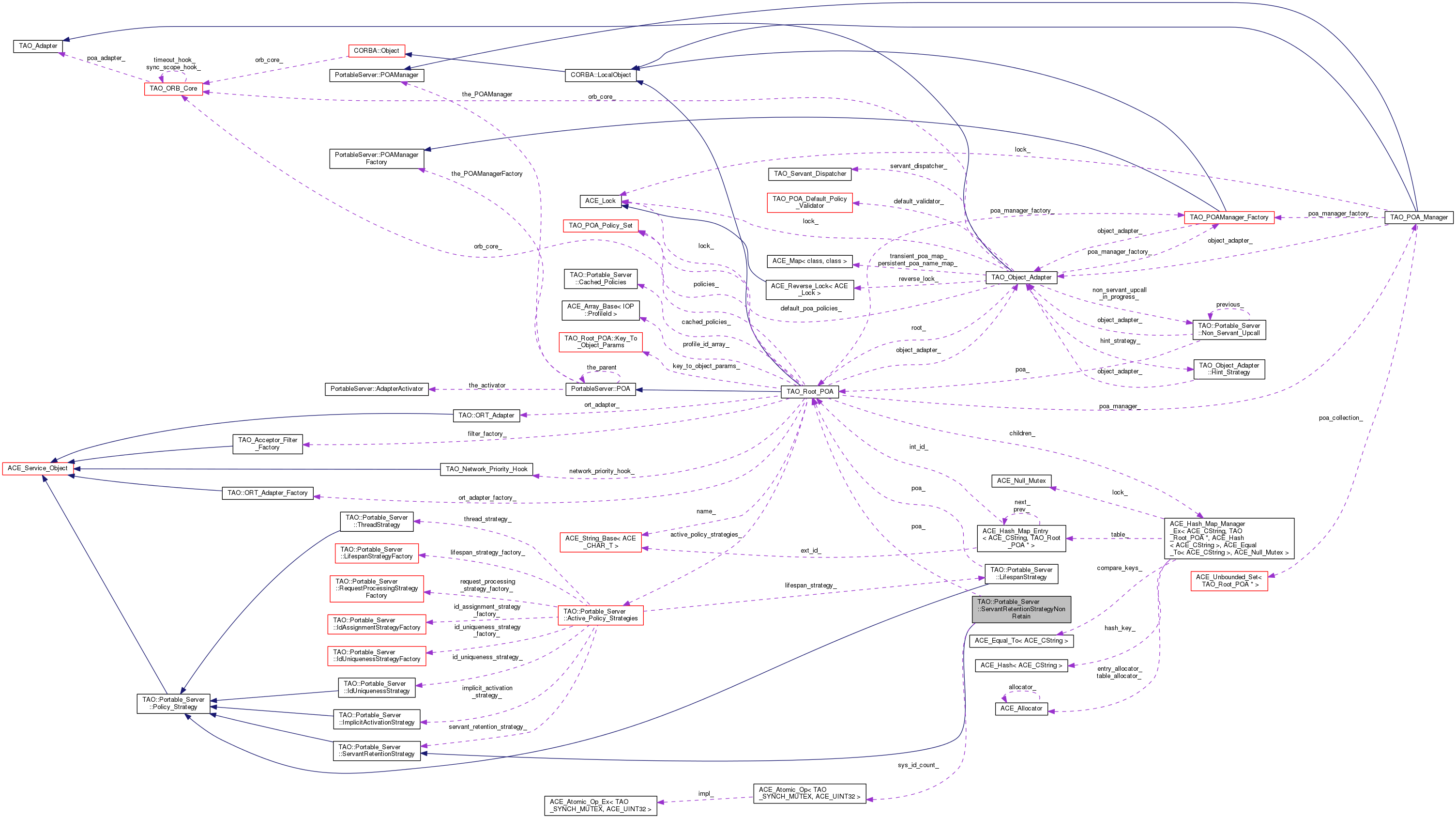Image resolution: width=1456 pixels, height=818 pixels.
Task: Open the PortableServer::POA class box
Action: 600,389
